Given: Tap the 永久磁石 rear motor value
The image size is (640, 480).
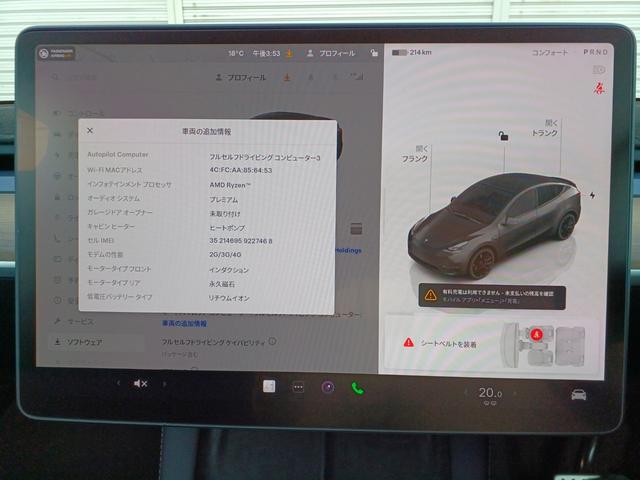Looking at the screenshot, I should point(222,284).
